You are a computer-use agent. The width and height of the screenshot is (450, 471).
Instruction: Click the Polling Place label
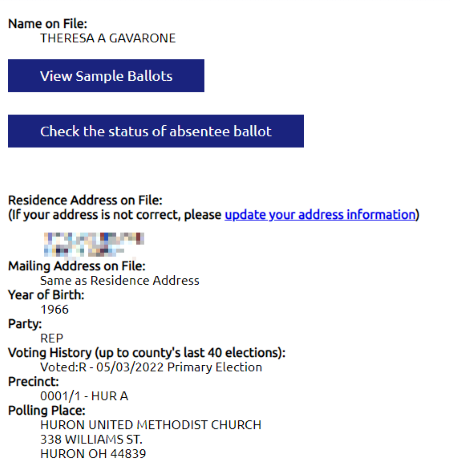(x=47, y=410)
